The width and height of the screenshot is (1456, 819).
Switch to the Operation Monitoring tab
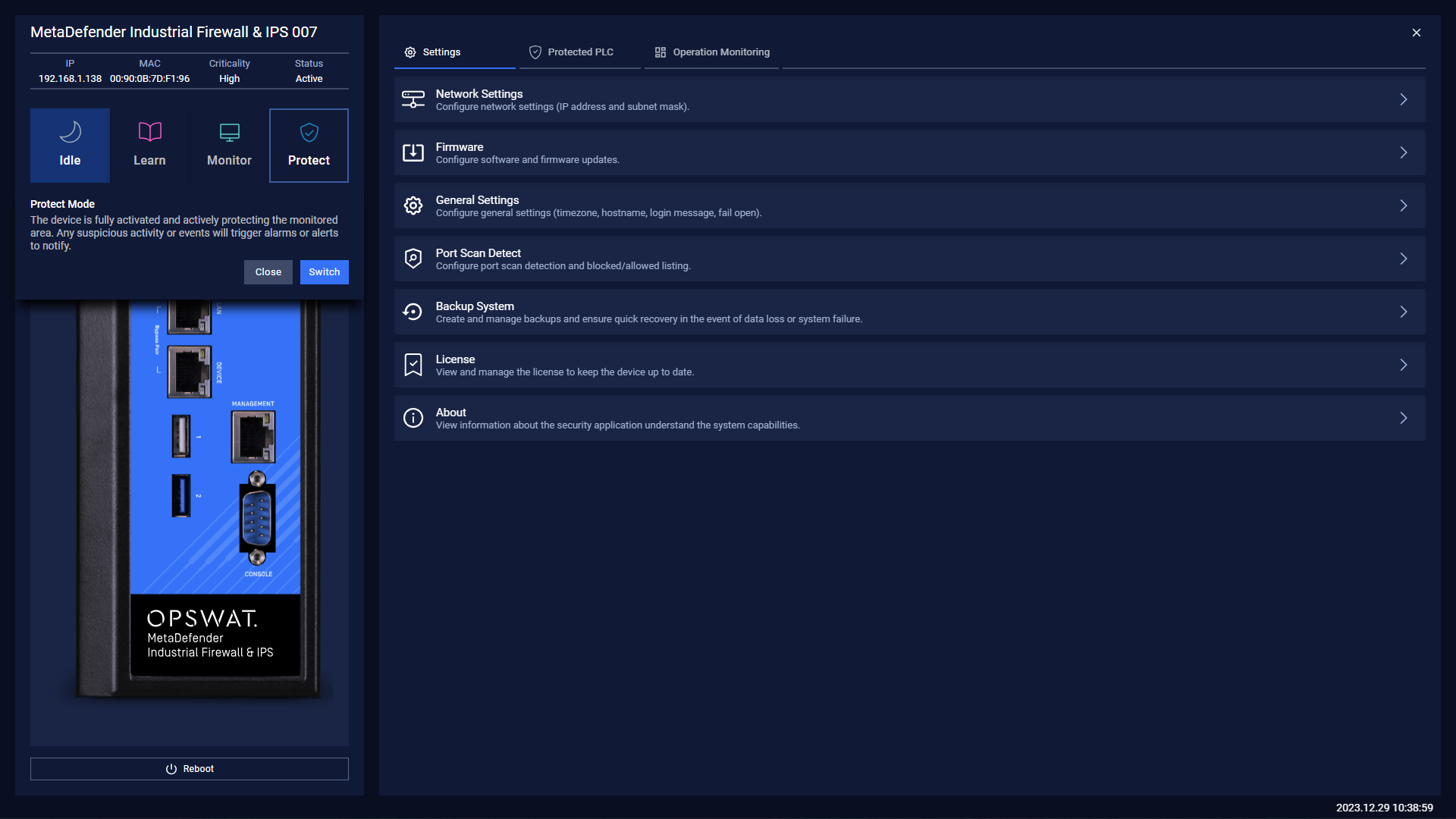pos(711,52)
